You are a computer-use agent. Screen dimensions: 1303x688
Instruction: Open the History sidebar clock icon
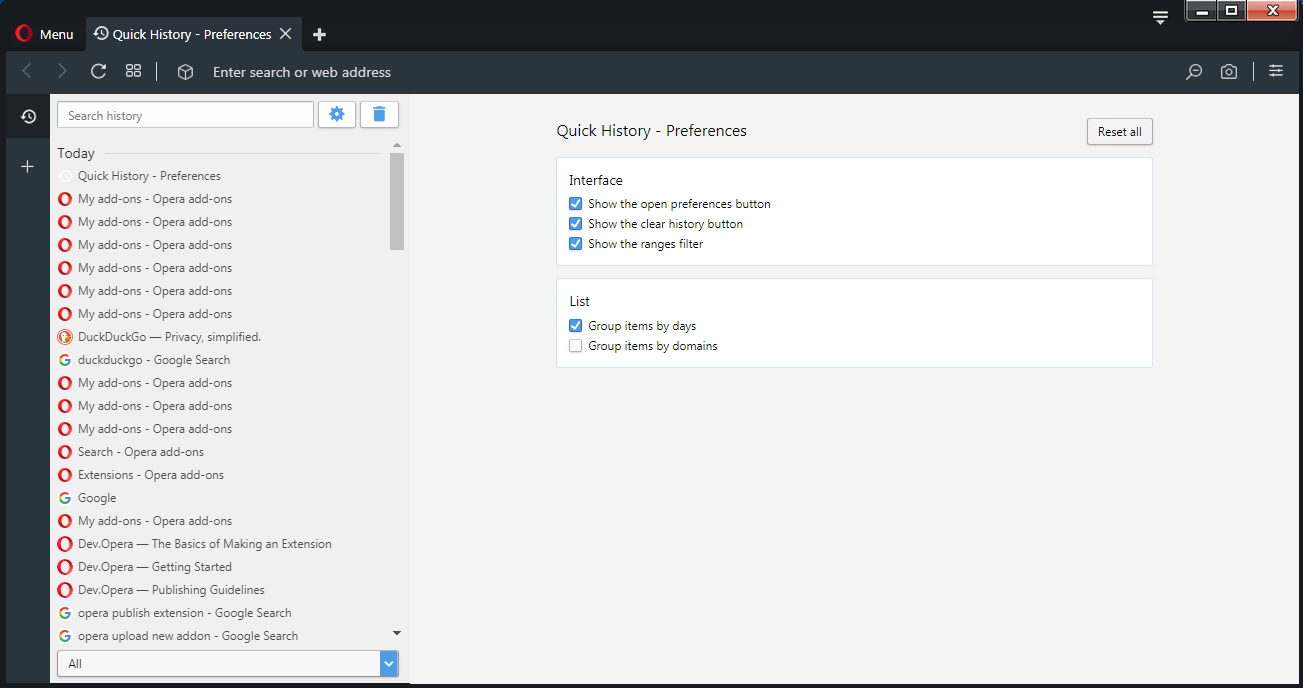click(x=28, y=117)
